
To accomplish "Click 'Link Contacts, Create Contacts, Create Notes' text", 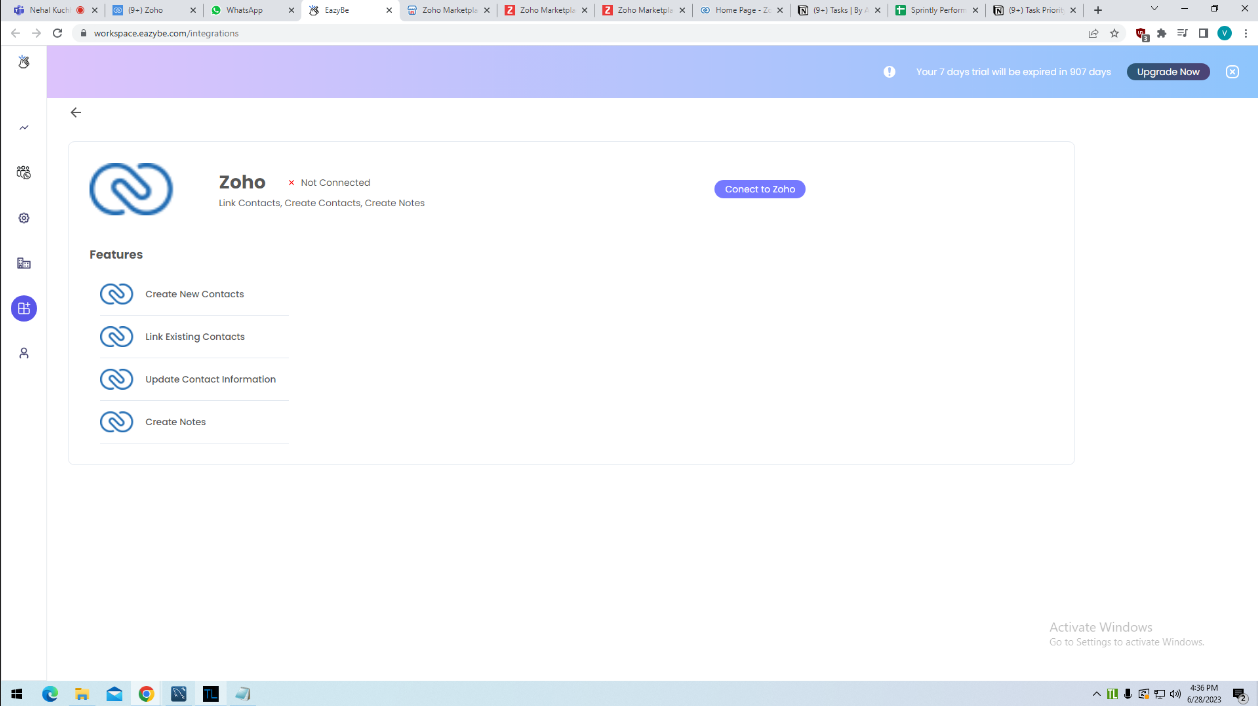I will coord(322,203).
